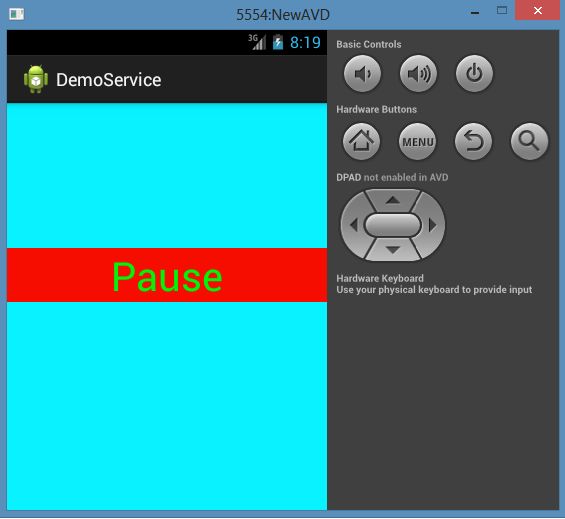Lower volume with the volume down button
Image resolution: width=565 pixels, height=519 pixels.
(x=362, y=74)
